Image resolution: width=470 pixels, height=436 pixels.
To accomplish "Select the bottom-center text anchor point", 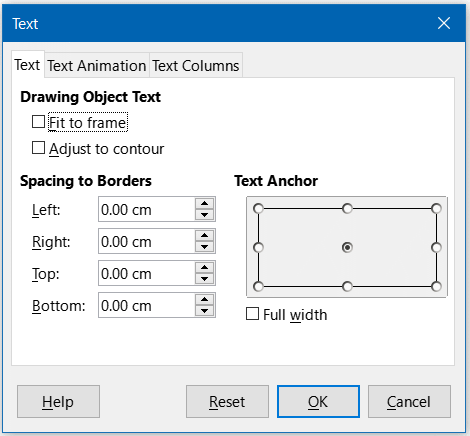I will tap(347, 286).
